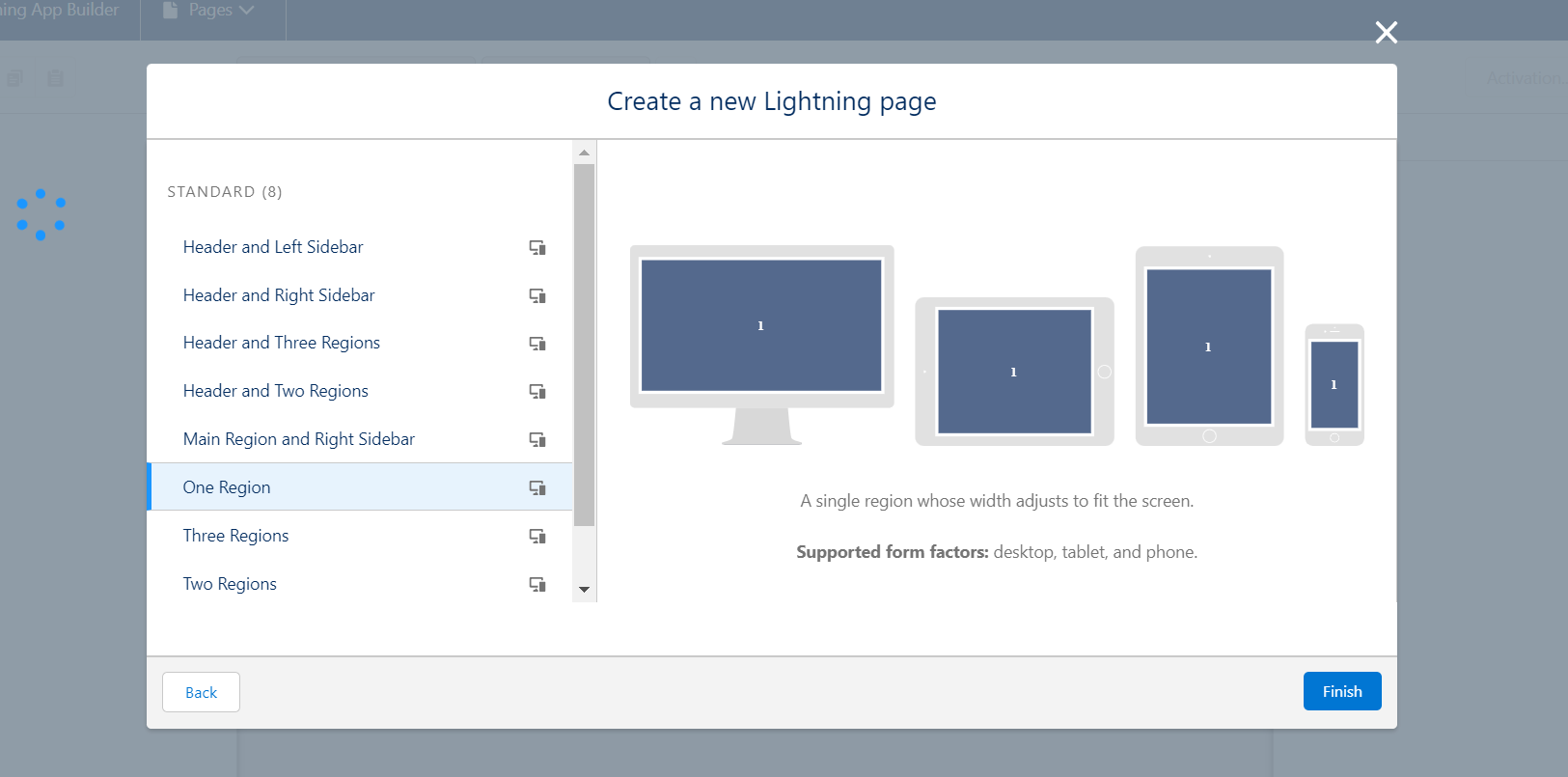
Task: Select the Header and Left Sidebar template
Action: pyautogui.click(x=273, y=247)
